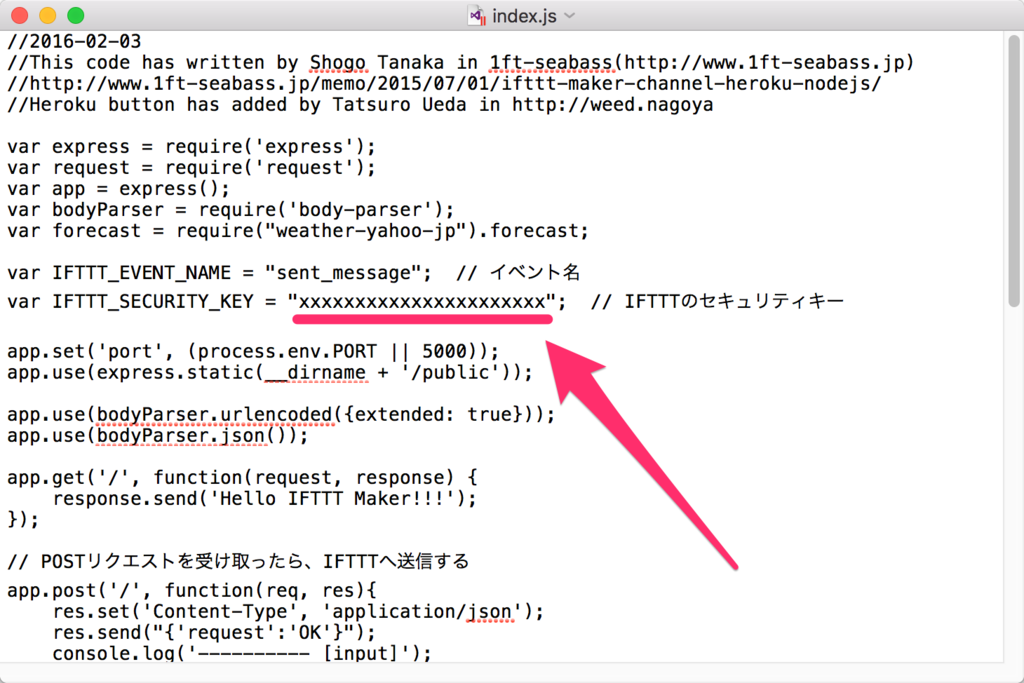This screenshot has width=1024, height=683.
Task: Click the name "Tatsuro Ueda" in comment
Action: [x=399, y=104]
